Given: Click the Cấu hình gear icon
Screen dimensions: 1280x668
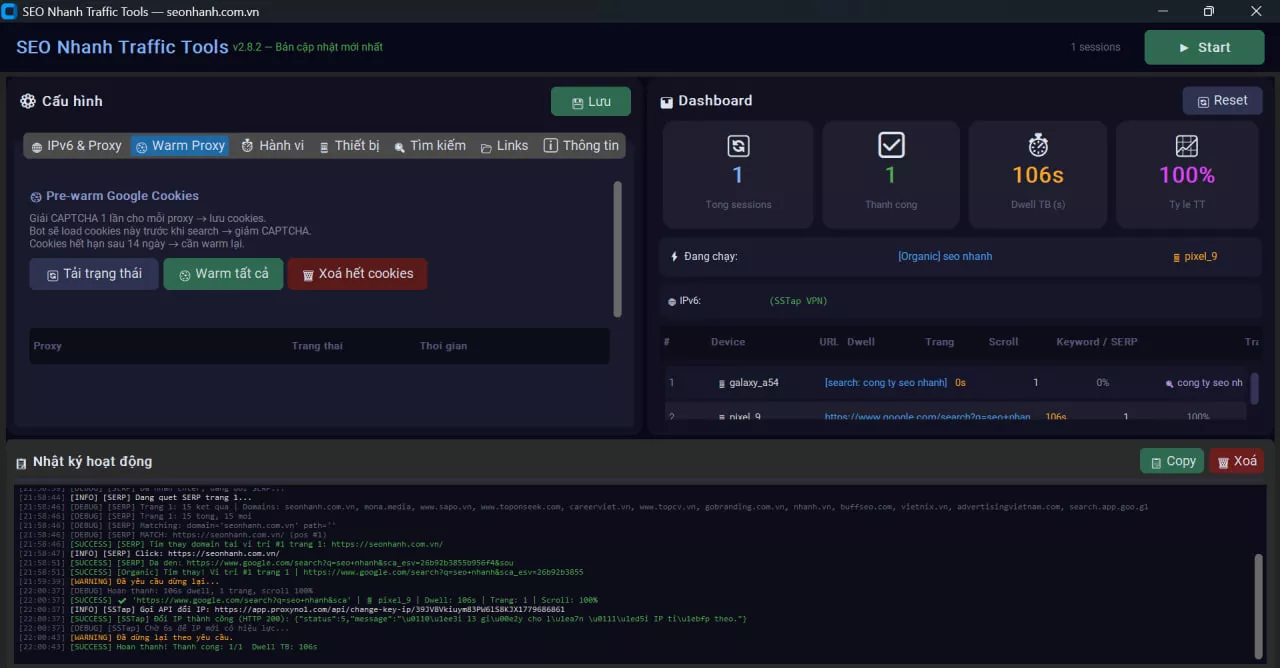Looking at the screenshot, I should [x=28, y=101].
